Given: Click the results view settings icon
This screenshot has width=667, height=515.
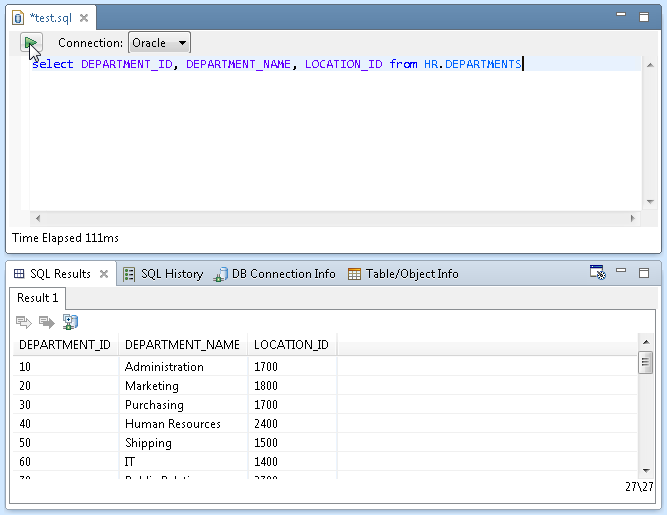Looking at the screenshot, I should pos(597,273).
